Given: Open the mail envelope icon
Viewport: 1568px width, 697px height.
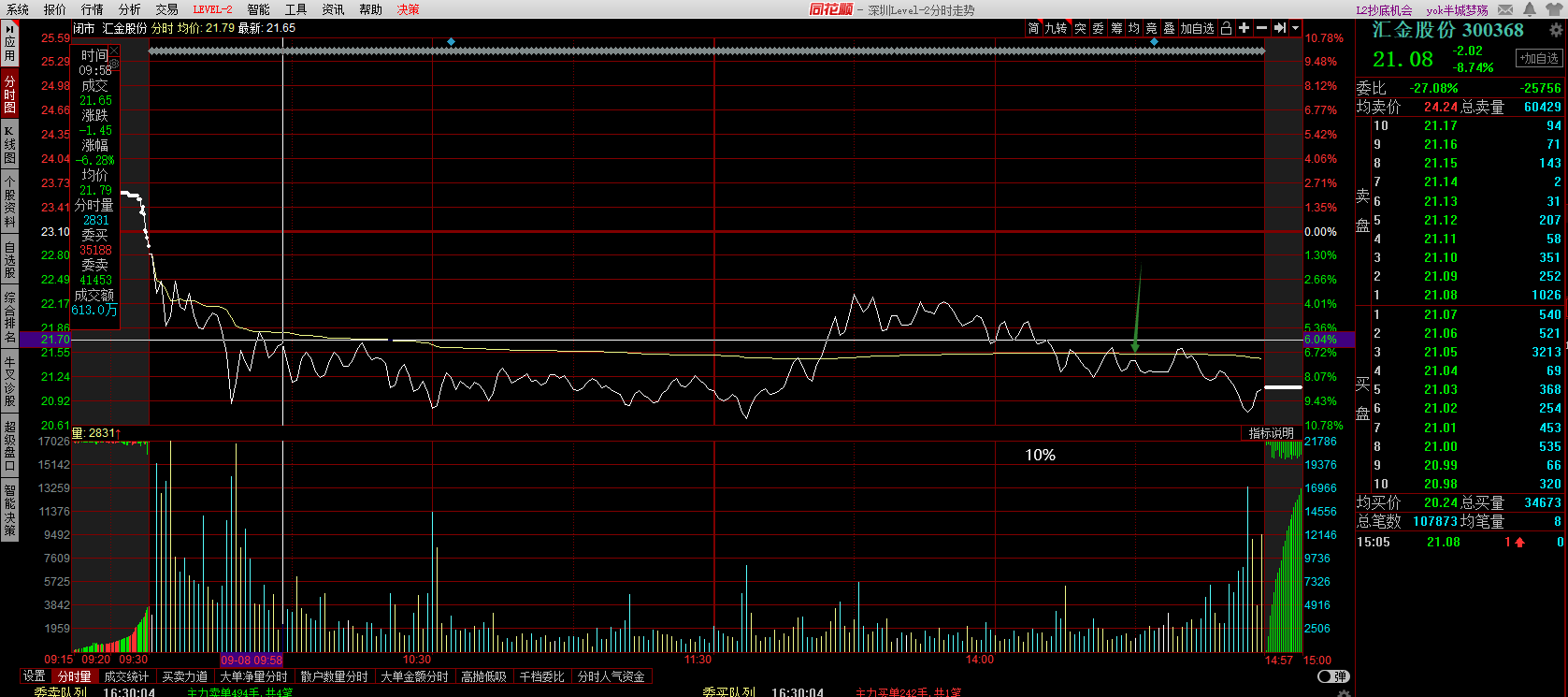Looking at the screenshot, I should (1505, 9).
